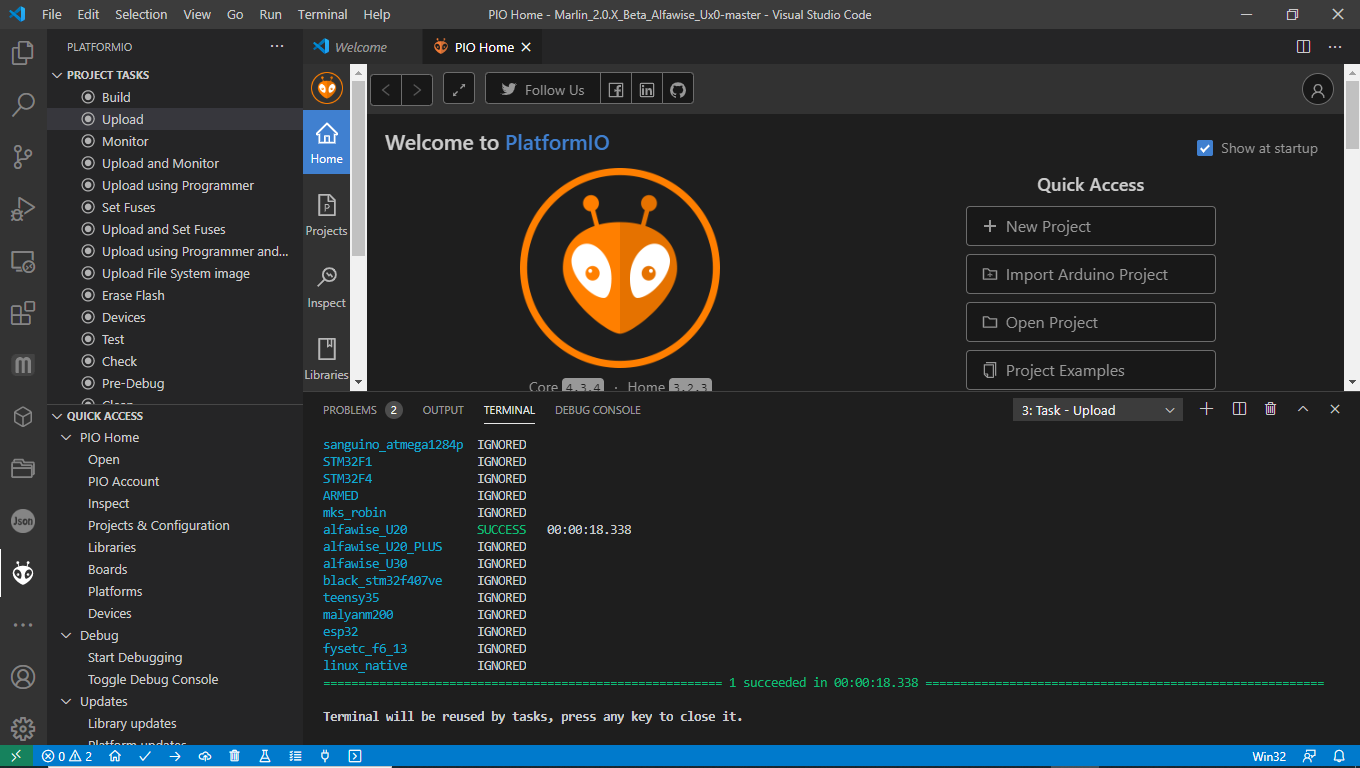Open the Extensions view

(x=23, y=313)
